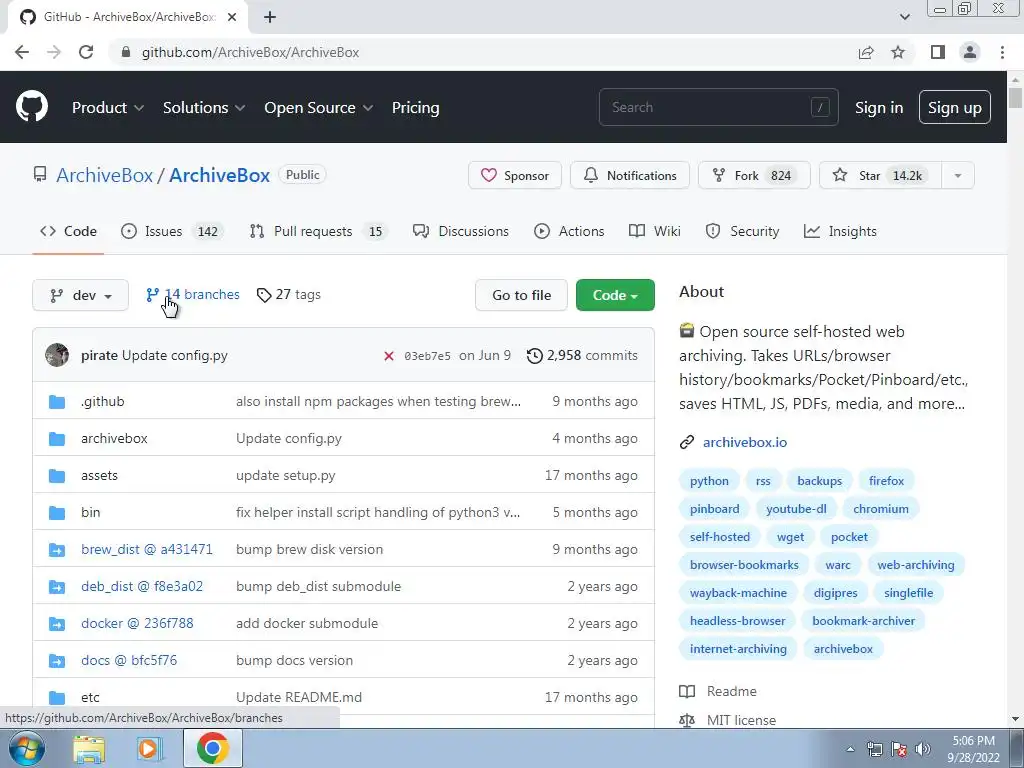The height and width of the screenshot is (768, 1024).
Task: Click the brew_dist submodule folder icon
Action: (x=57, y=549)
